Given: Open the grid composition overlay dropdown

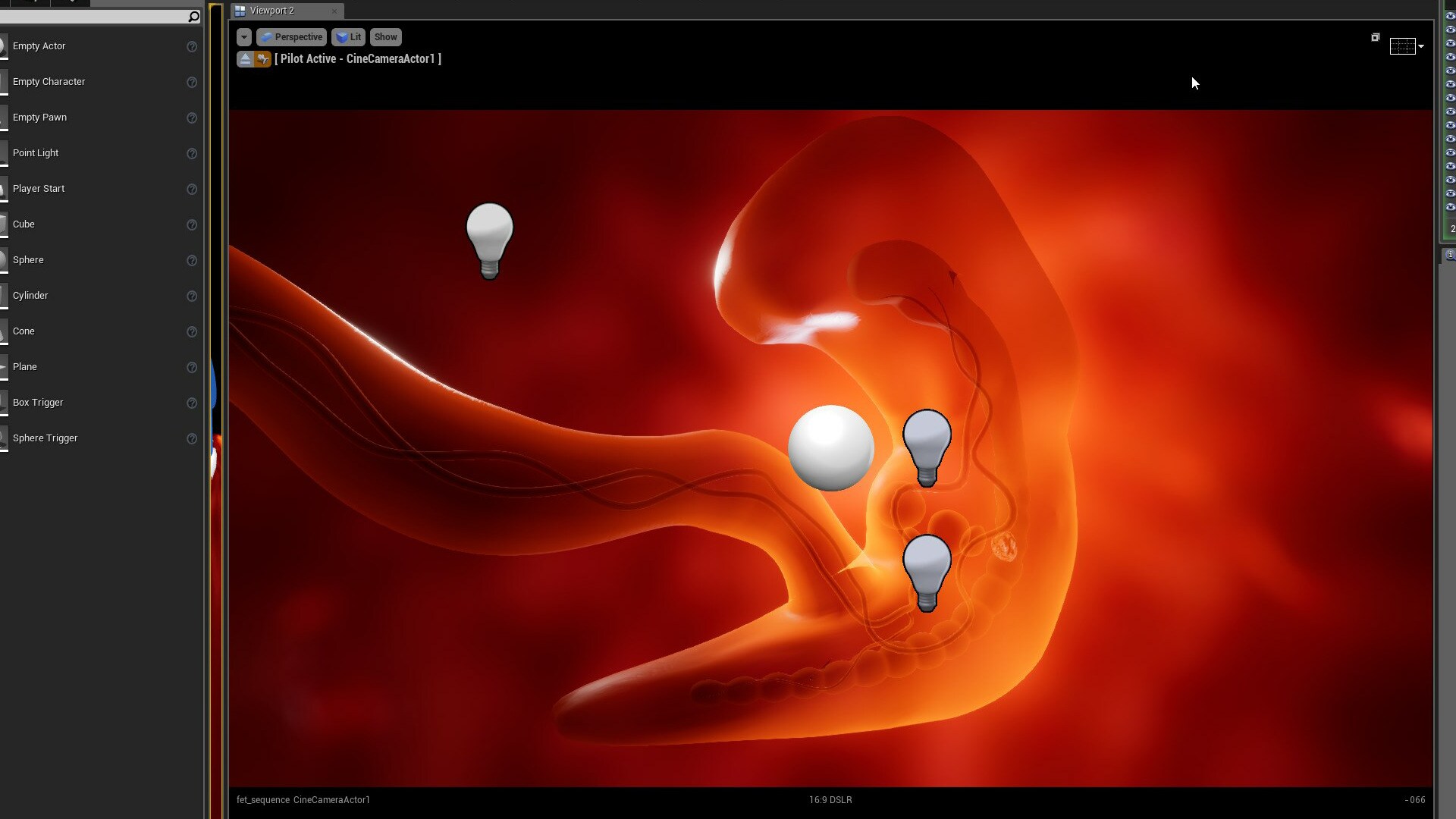Looking at the screenshot, I should [x=1420, y=46].
